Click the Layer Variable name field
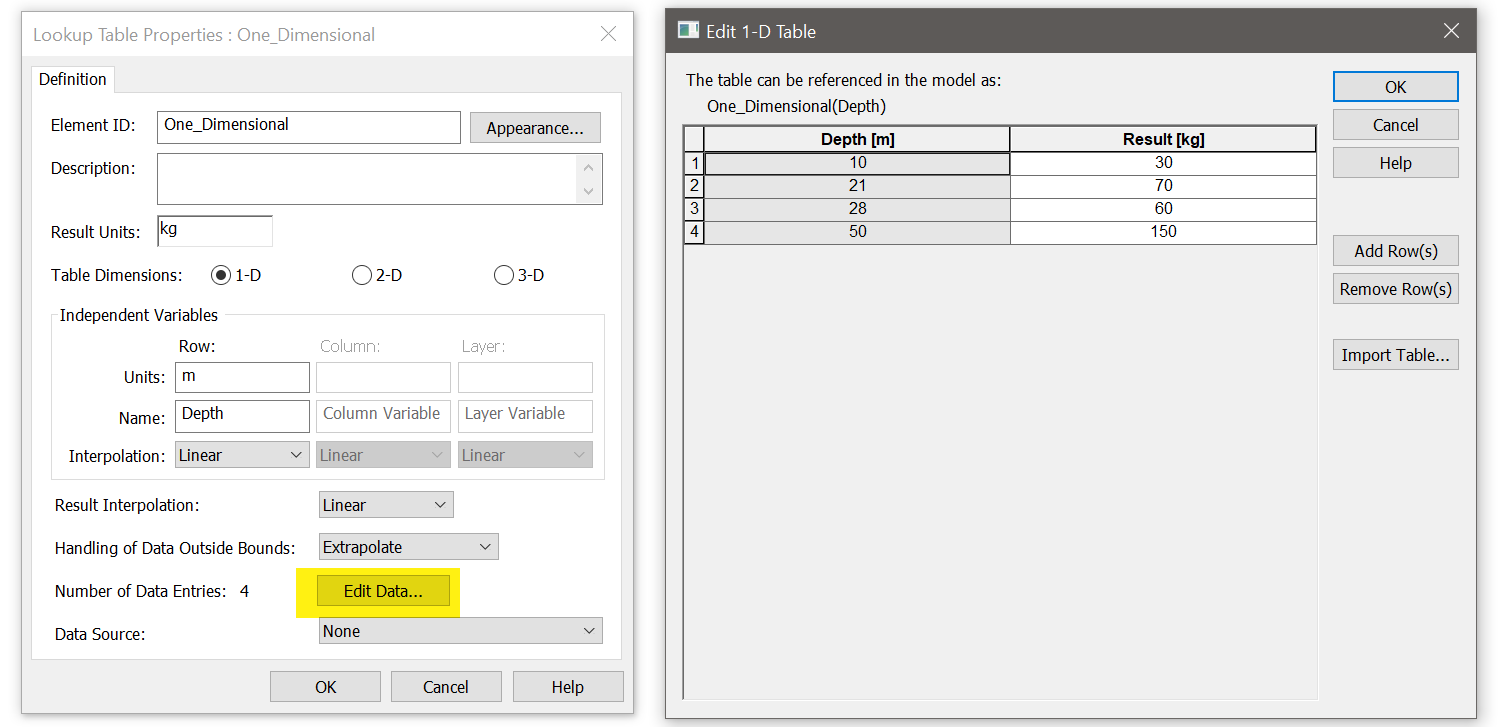 coord(526,416)
